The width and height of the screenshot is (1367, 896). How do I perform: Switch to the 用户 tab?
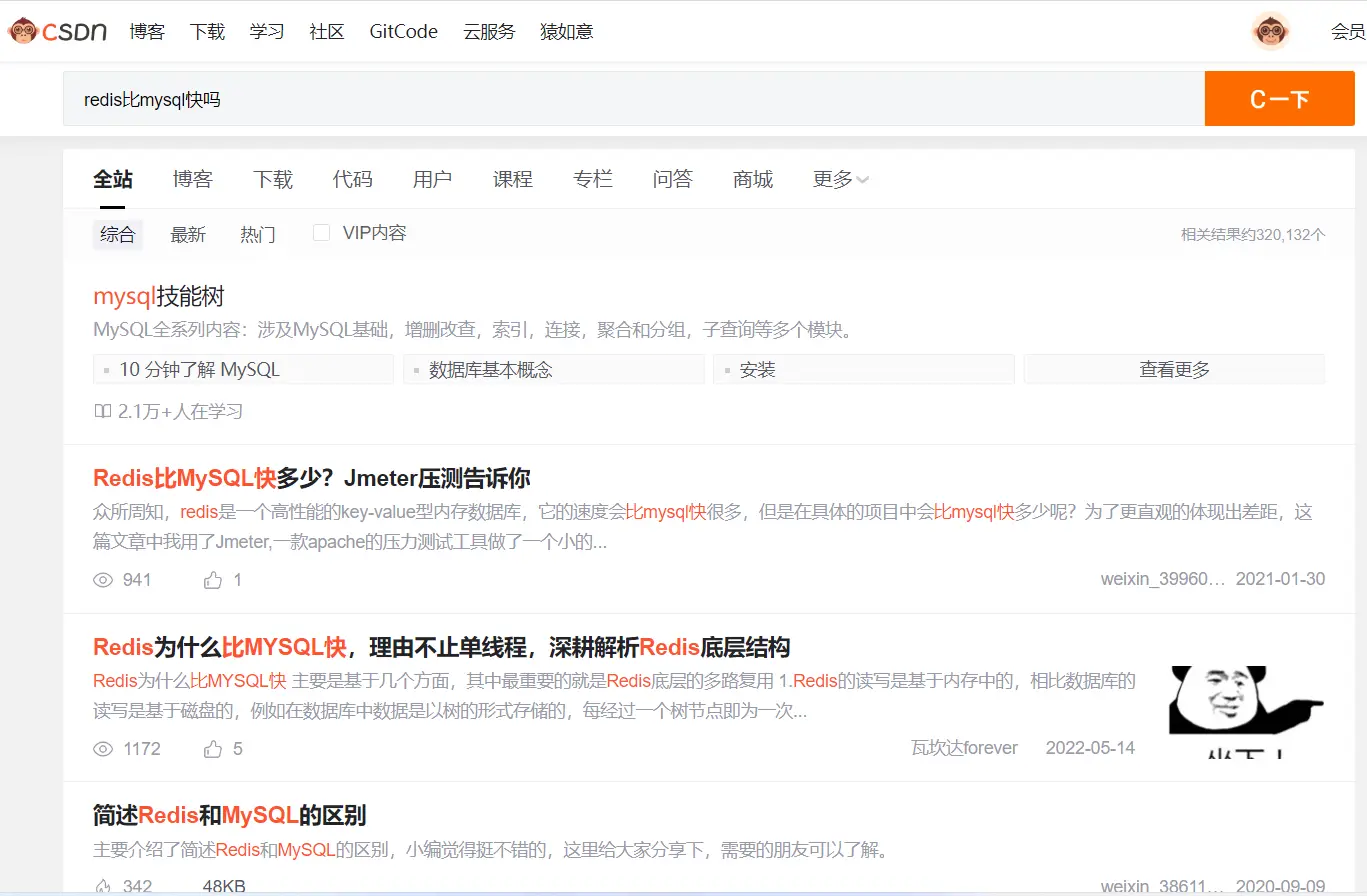(x=433, y=179)
